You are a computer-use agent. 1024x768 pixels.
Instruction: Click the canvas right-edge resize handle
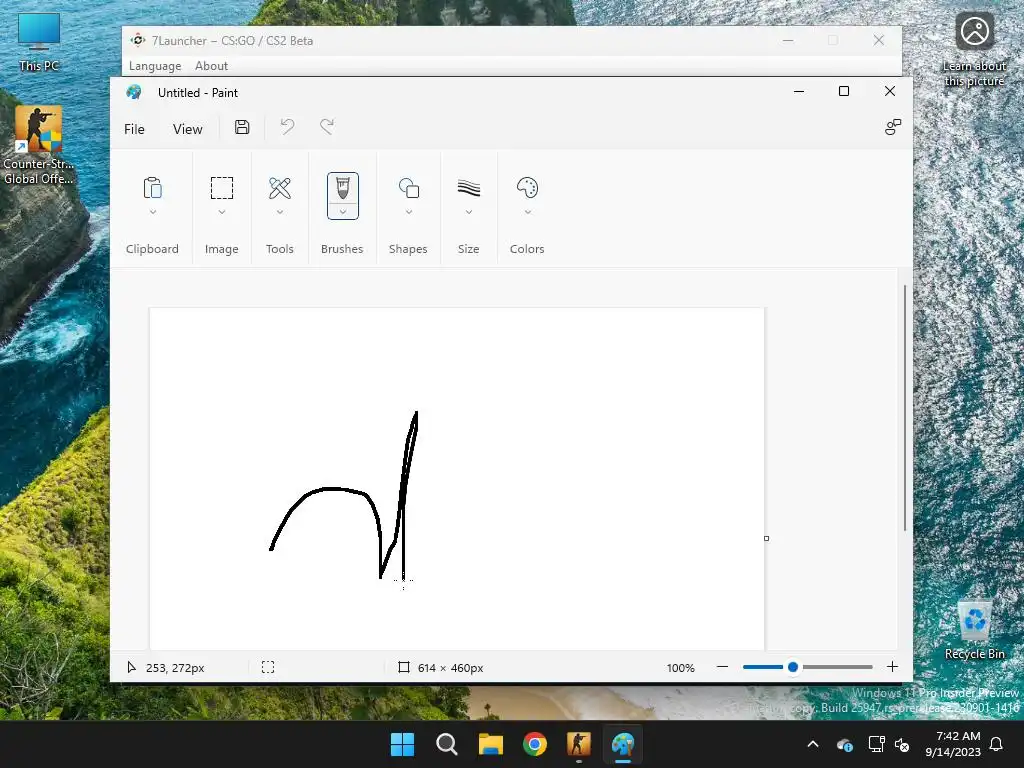[767, 538]
